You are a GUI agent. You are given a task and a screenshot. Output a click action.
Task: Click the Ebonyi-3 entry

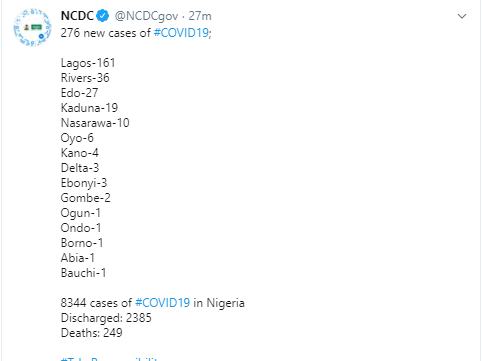[84, 183]
